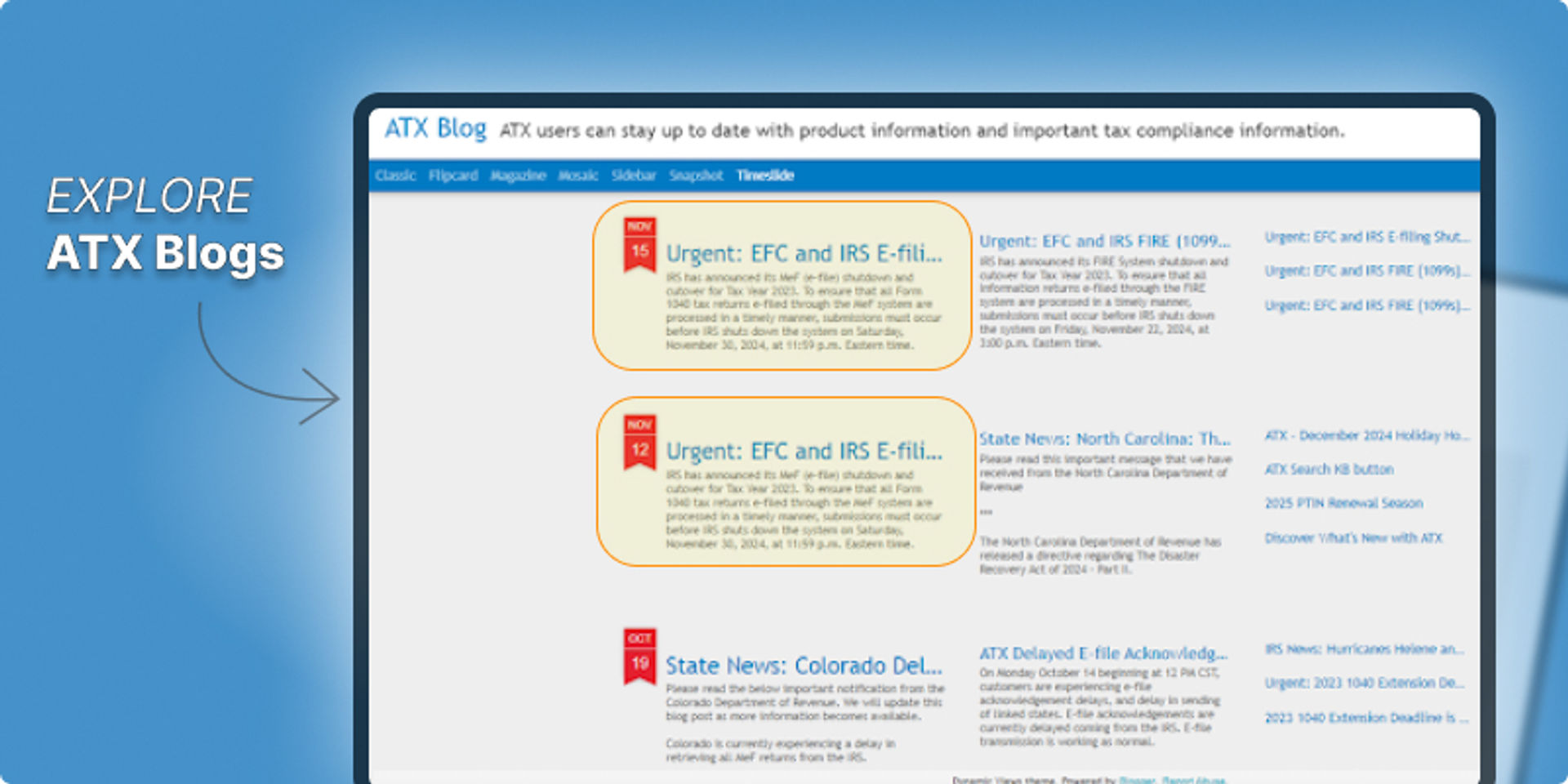The height and width of the screenshot is (784, 1568).
Task: Click the Oct 19 date badge
Action: click(639, 657)
